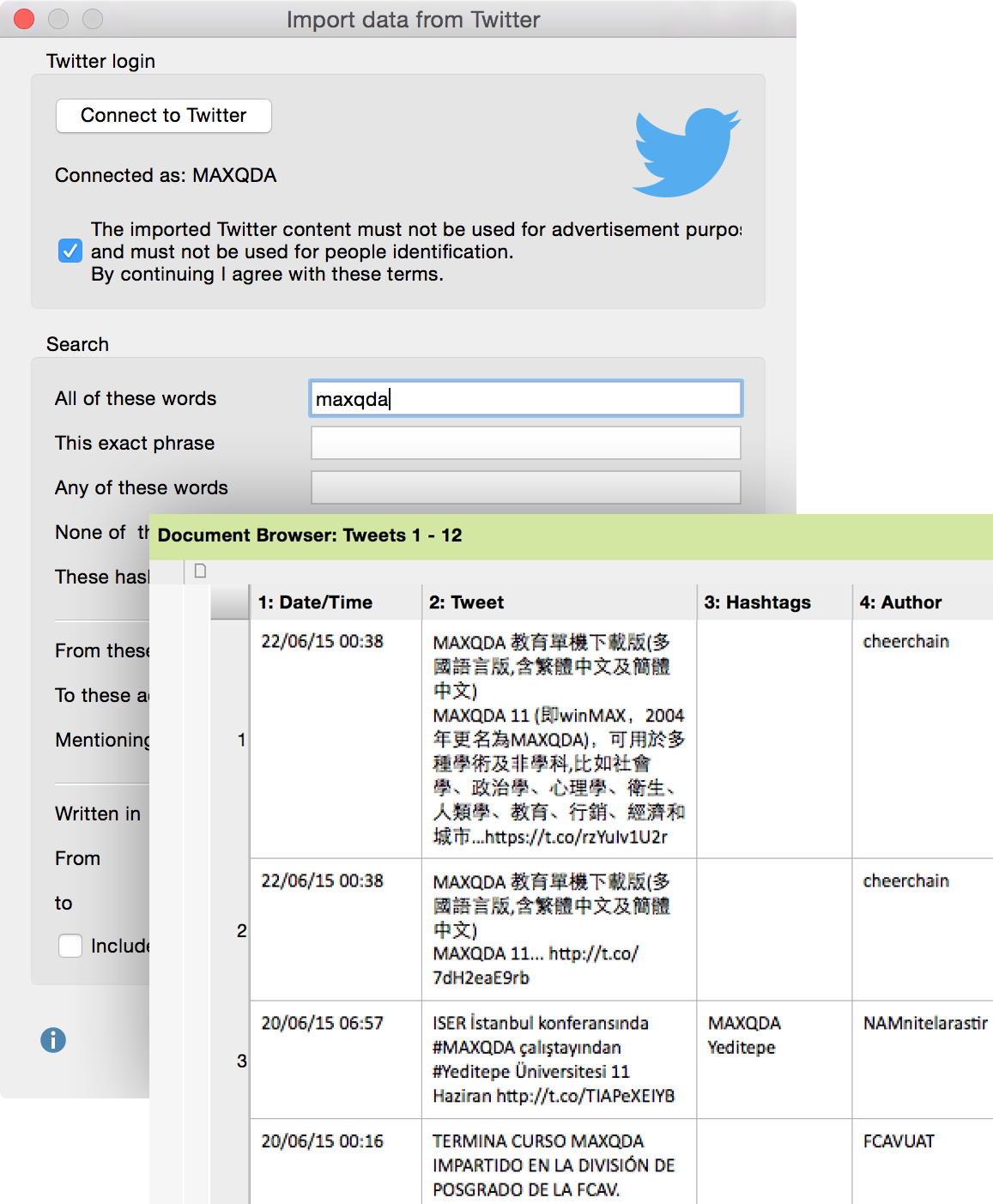
Task: Click the 'Written in' label
Action: tap(98, 814)
